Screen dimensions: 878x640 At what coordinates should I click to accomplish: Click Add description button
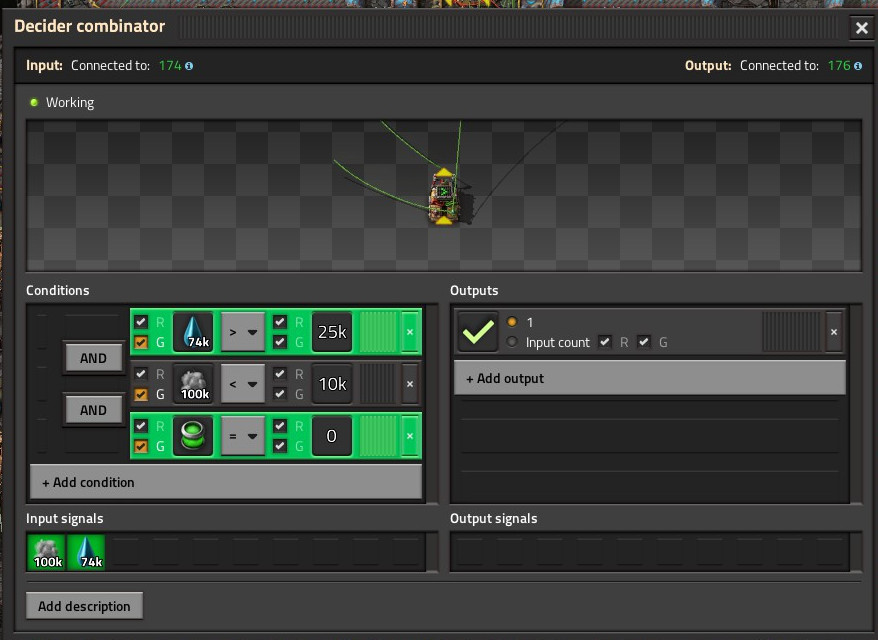85,606
